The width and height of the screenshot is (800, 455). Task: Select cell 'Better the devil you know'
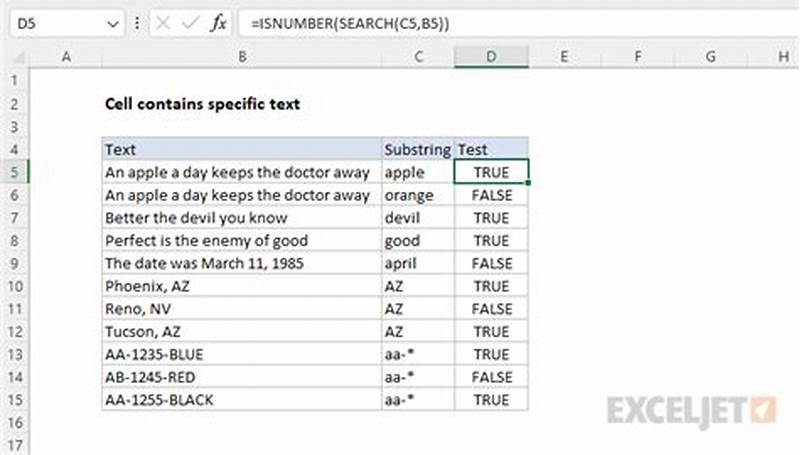(x=242, y=218)
